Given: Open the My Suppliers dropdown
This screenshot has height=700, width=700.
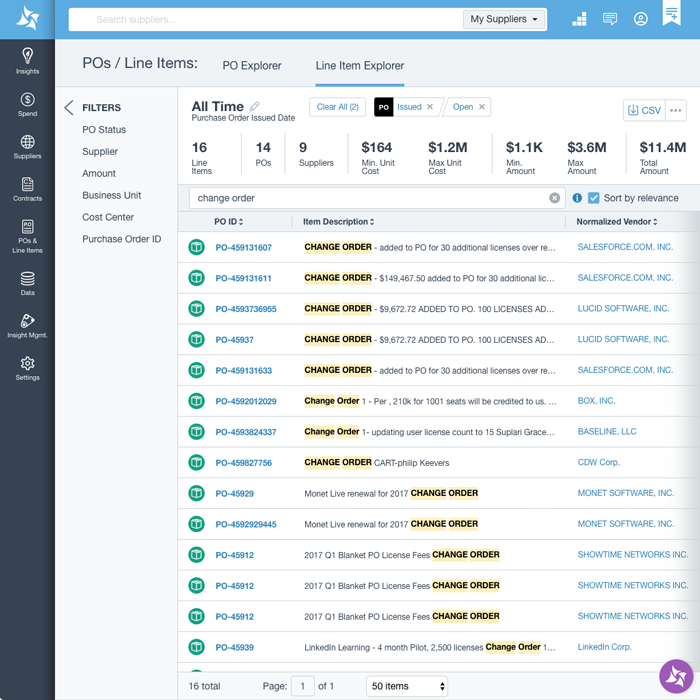Looking at the screenshot, I should pos(504,19).
